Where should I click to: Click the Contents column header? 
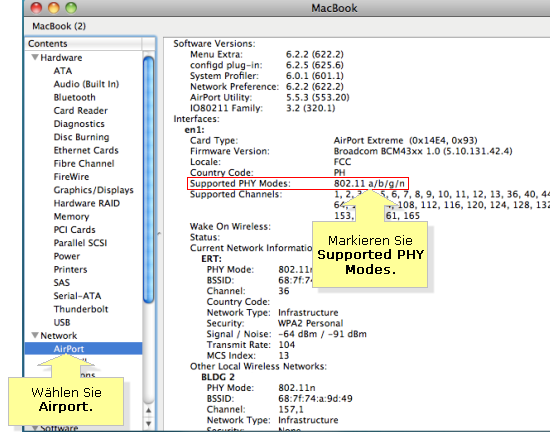(x=84, y=44)
